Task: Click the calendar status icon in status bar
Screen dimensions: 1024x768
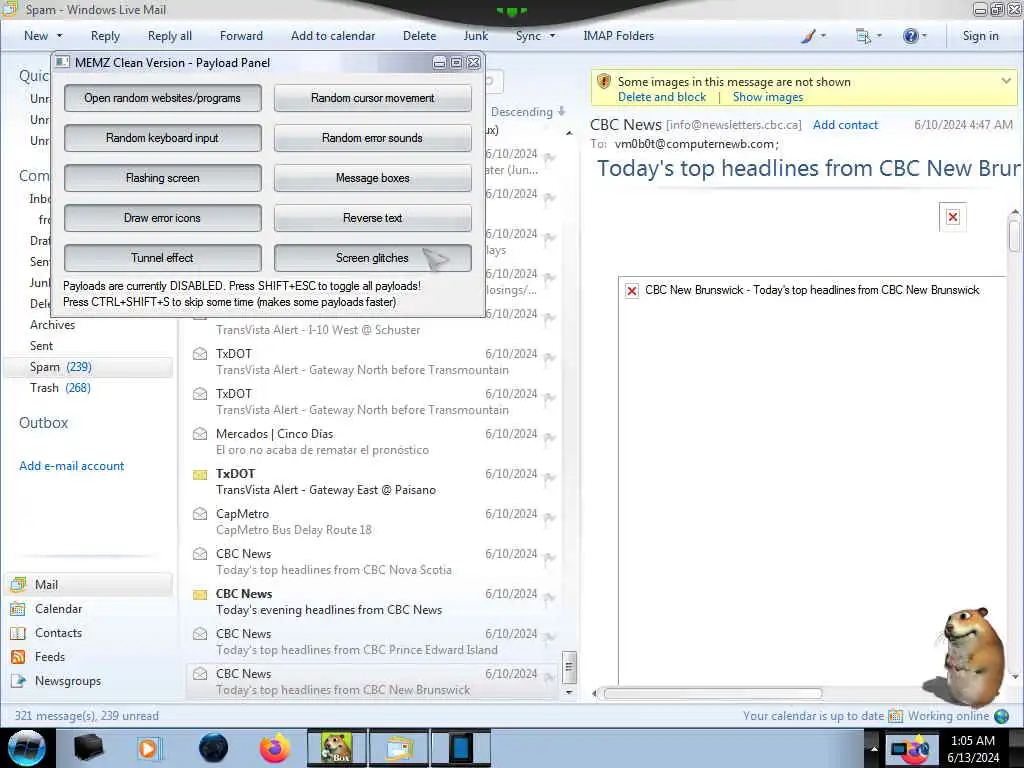Action: click(x=895, y=716)
